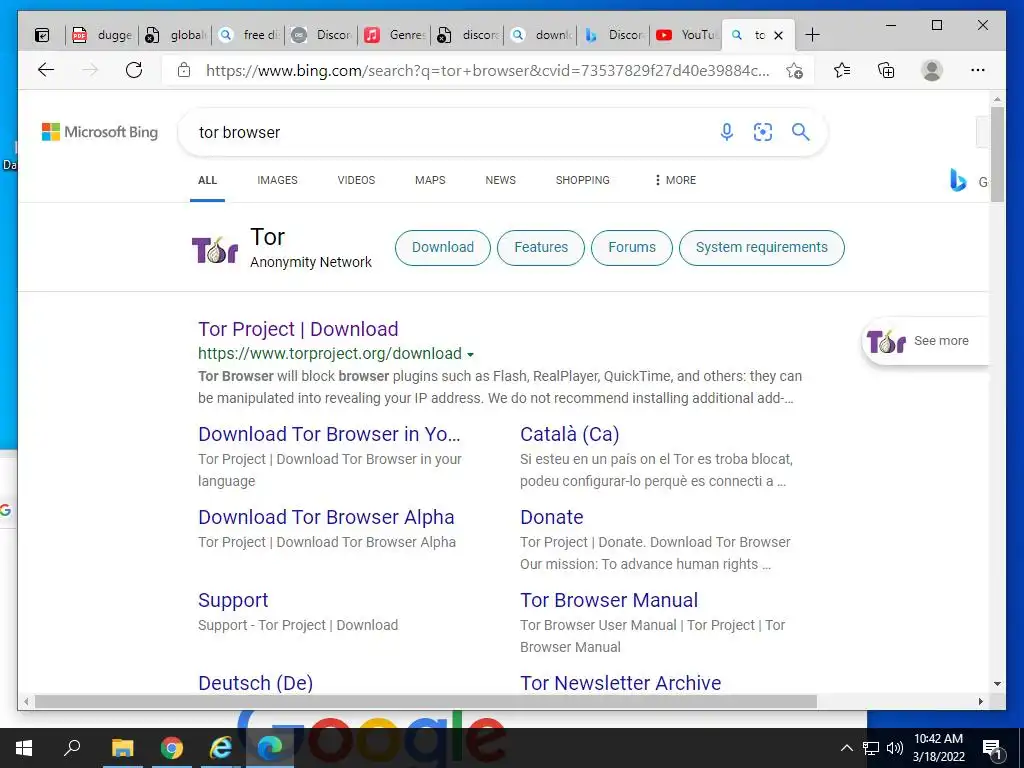Open visual search camera icon

tap(763, 132)
